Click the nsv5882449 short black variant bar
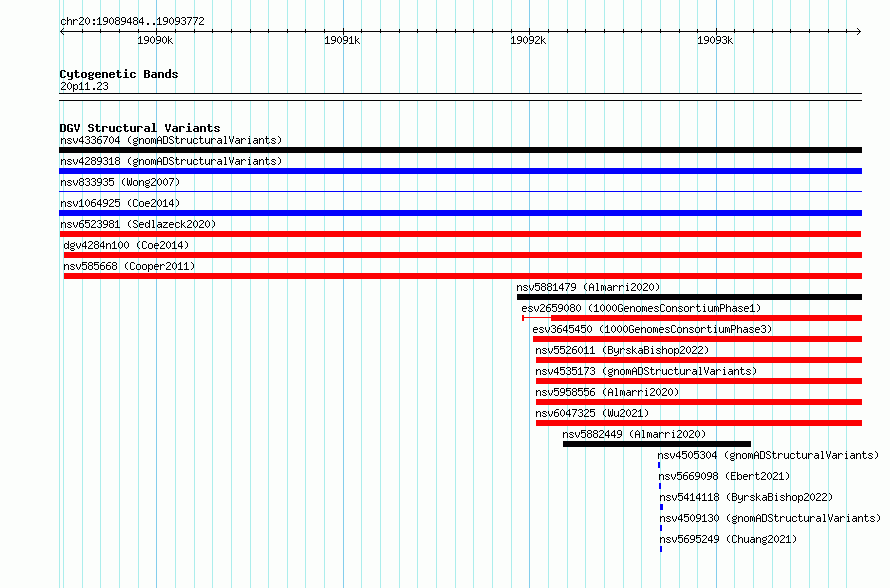 tap(657, 444)
